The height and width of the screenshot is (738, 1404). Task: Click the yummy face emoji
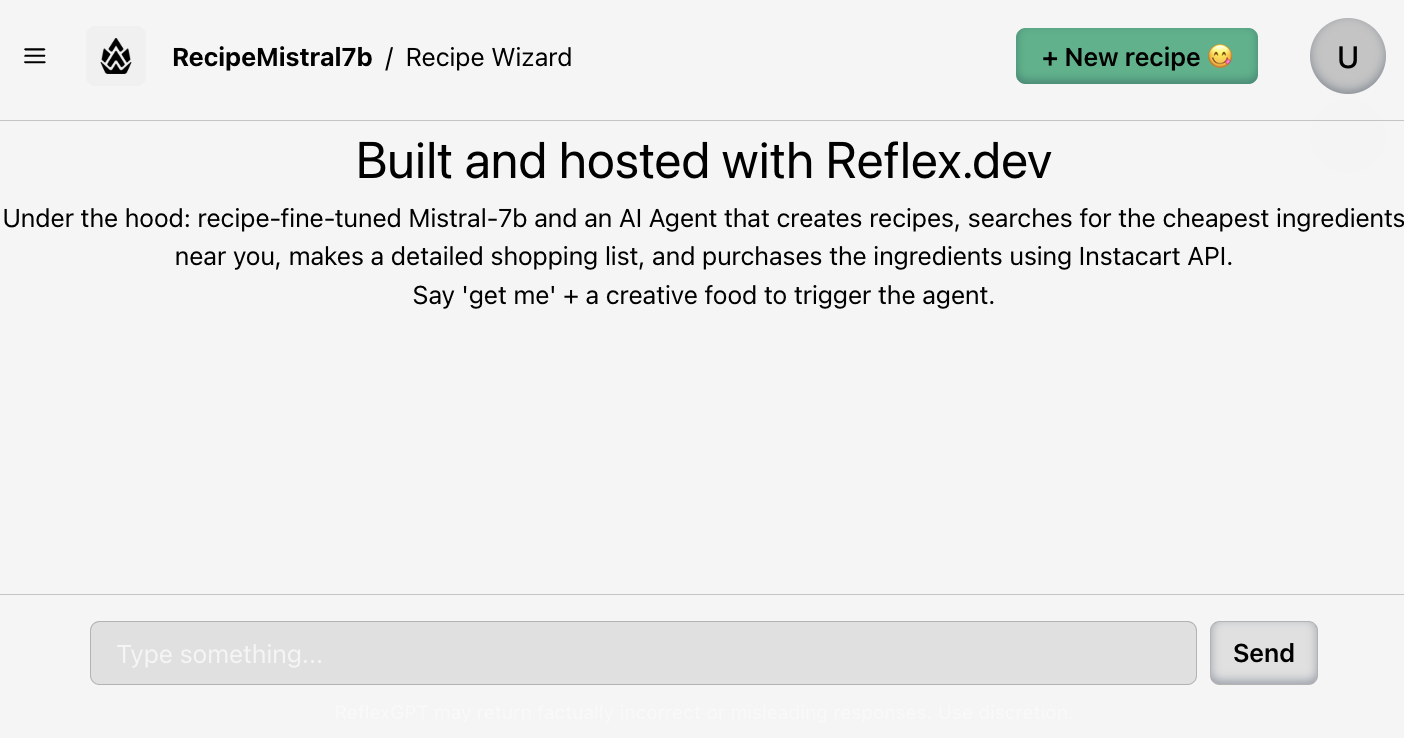[x=1220, y=57]
